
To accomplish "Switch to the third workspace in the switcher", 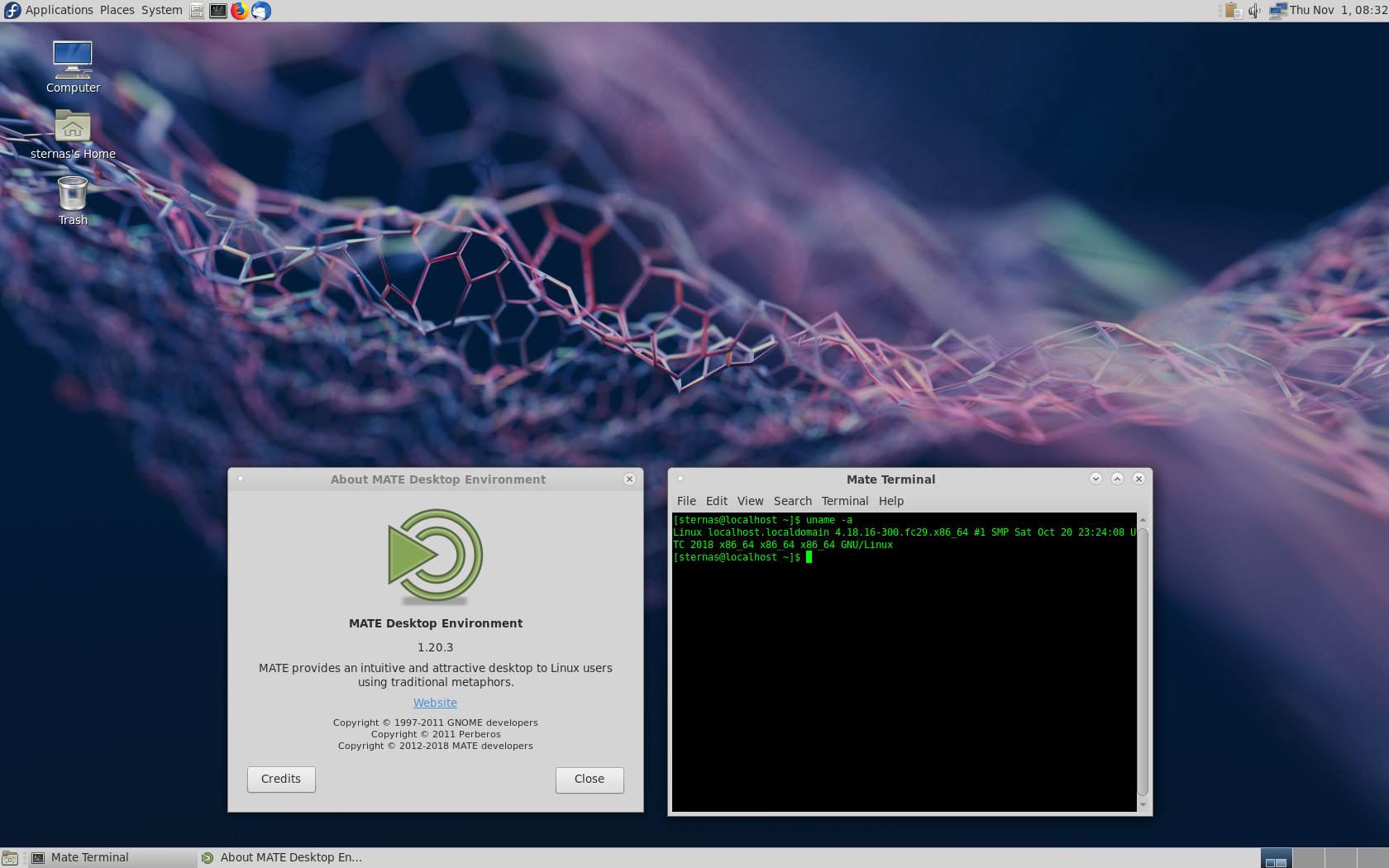I will 1340,858.
